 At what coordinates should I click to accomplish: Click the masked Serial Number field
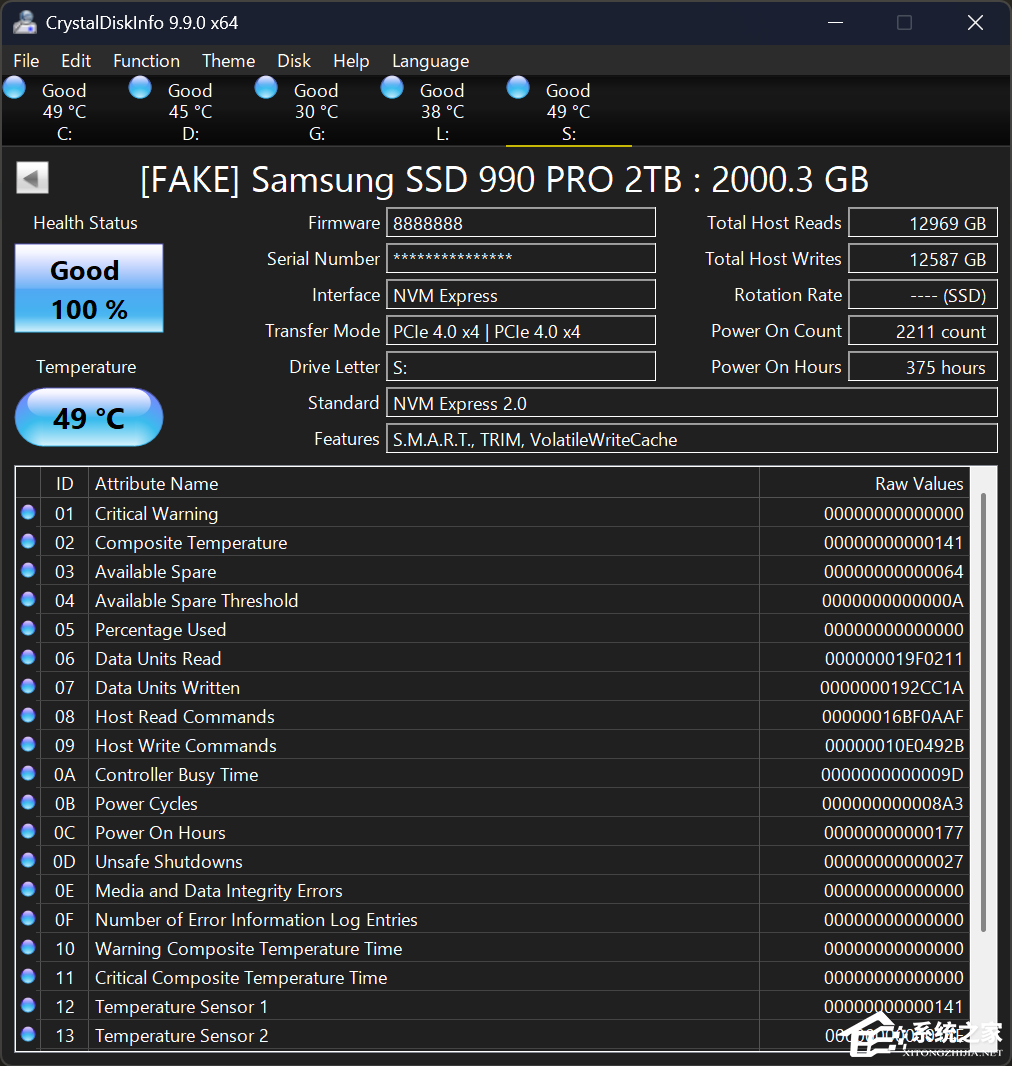(521, 259)
